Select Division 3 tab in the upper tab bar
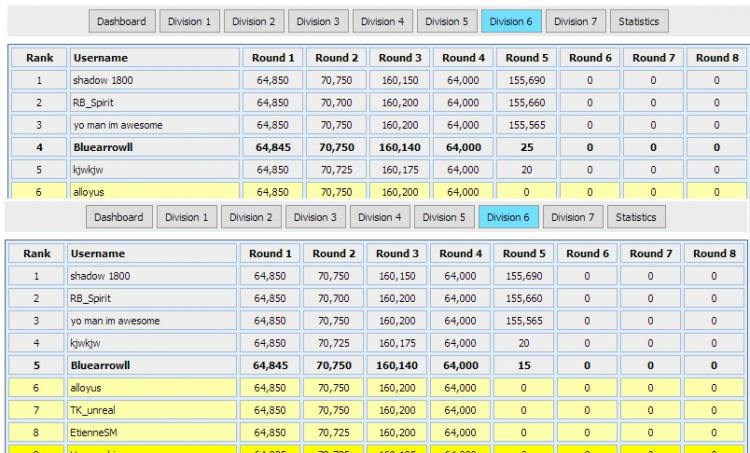 tap(318, 21)
